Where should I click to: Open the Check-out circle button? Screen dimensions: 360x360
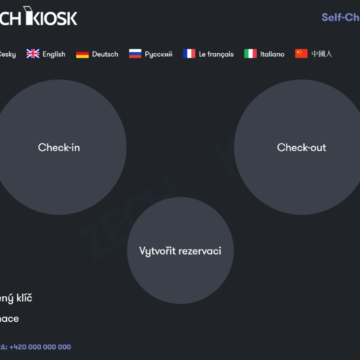point(301,147)
